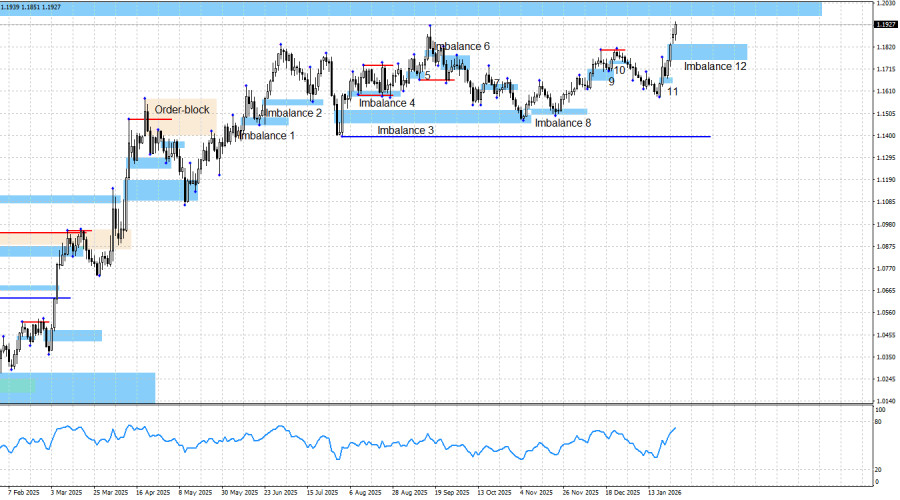
Task: Click the 'Imbalance 6' label
Action: 462,46
